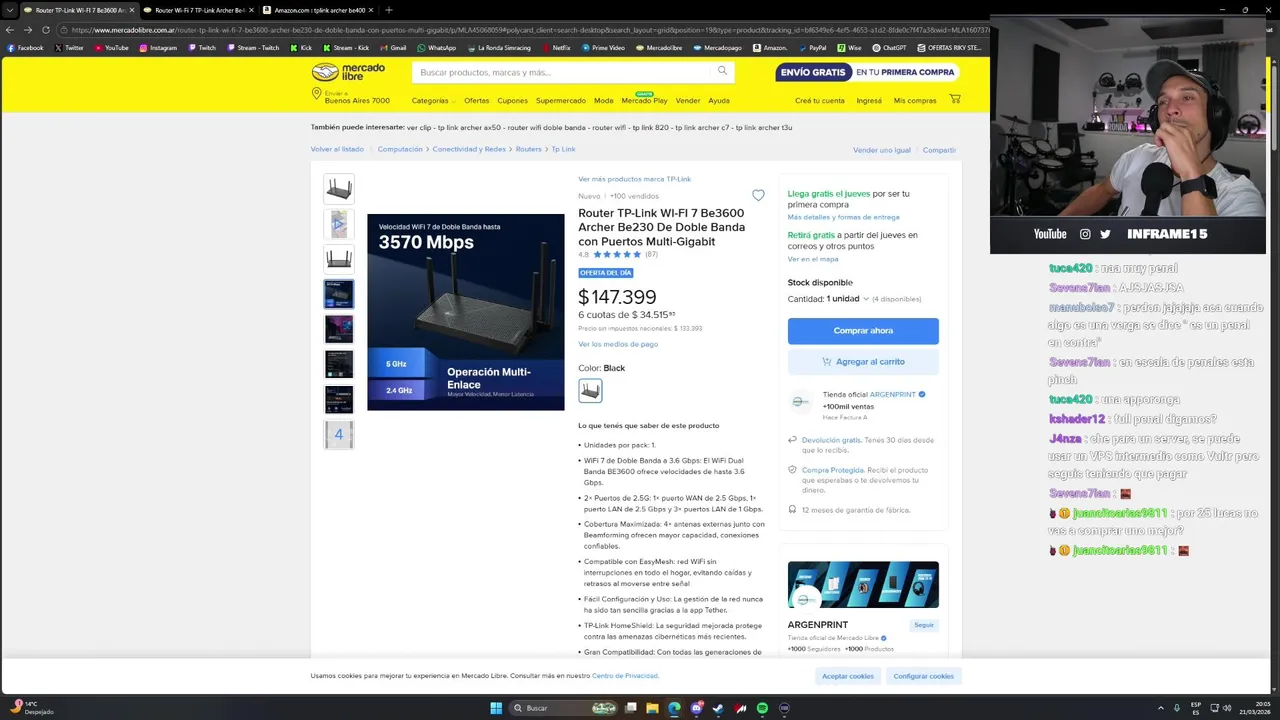Open Steam from the taskbar
Screen dimensions: 1280x720
718,708
